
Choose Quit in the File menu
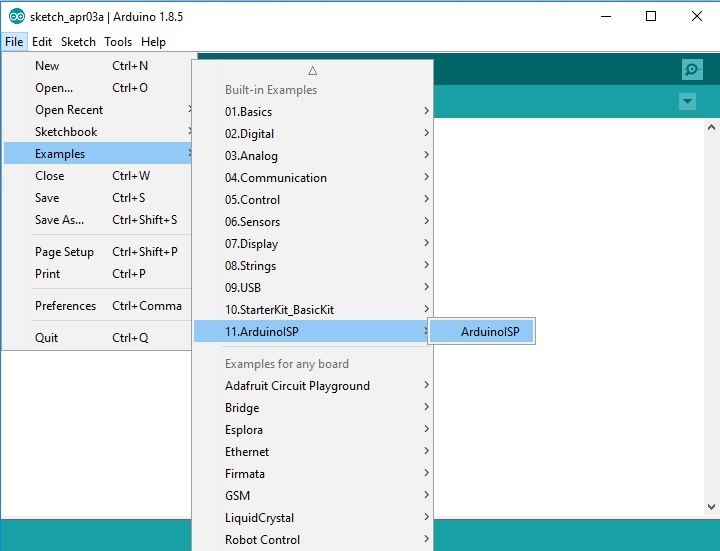coord(97,338)
